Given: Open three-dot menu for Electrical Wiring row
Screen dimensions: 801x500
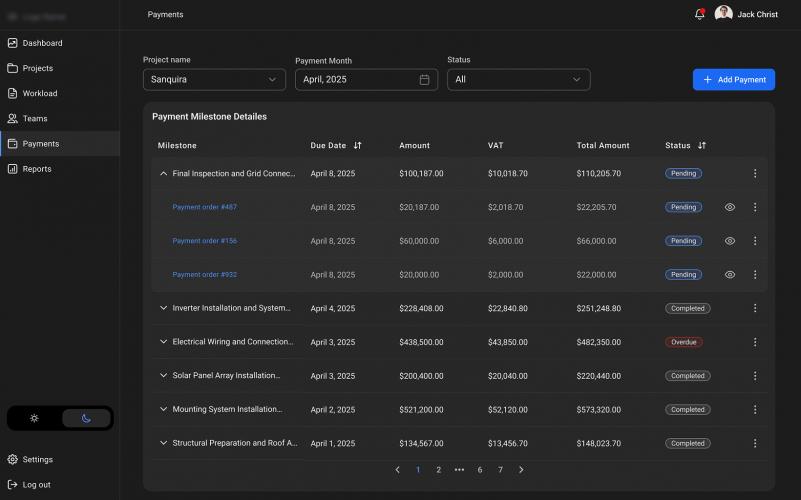Looking at the screenshot, I should pos(755,342).
